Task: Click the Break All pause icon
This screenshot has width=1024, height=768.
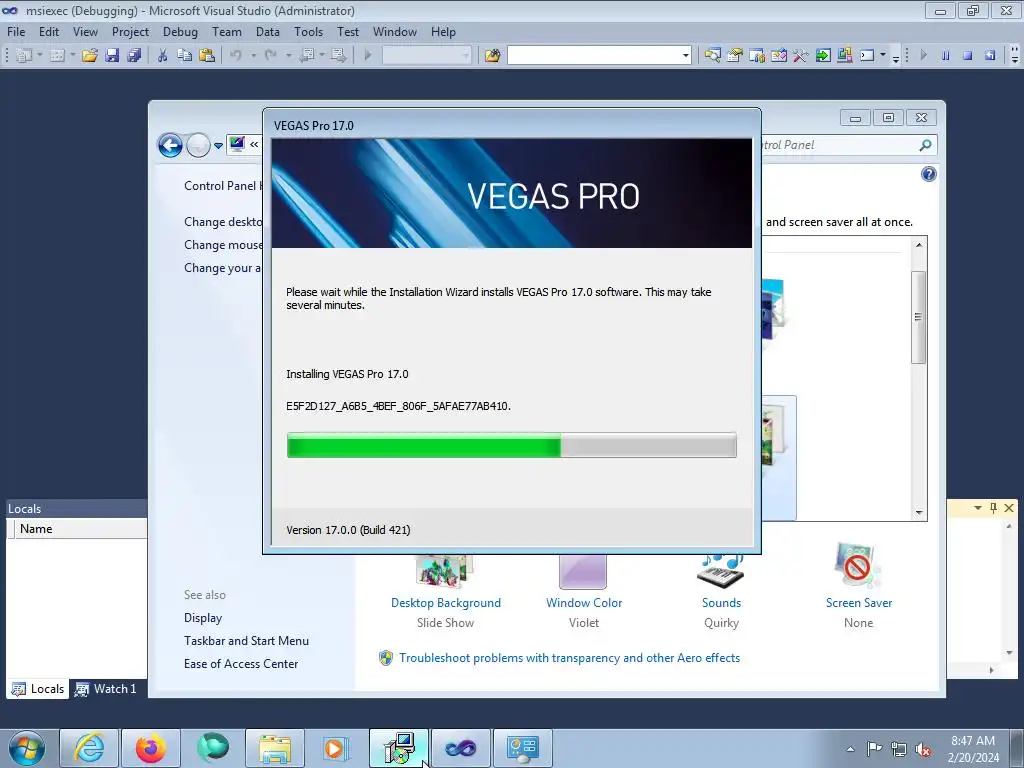Action: [x=946, y=56]
